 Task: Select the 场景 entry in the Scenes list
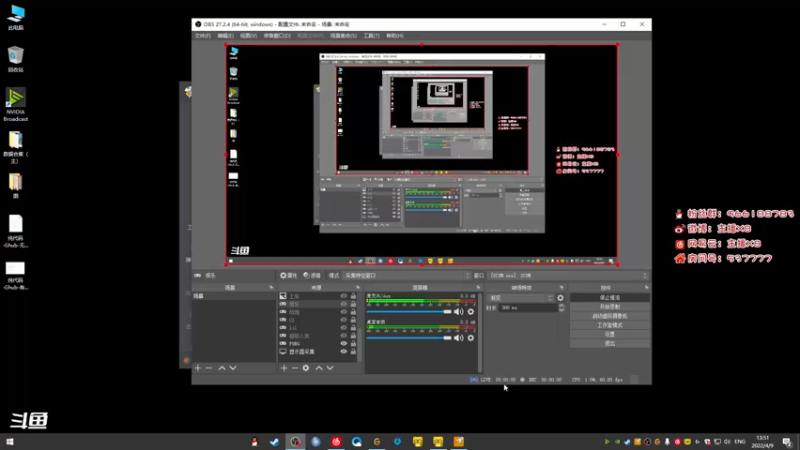233,296
